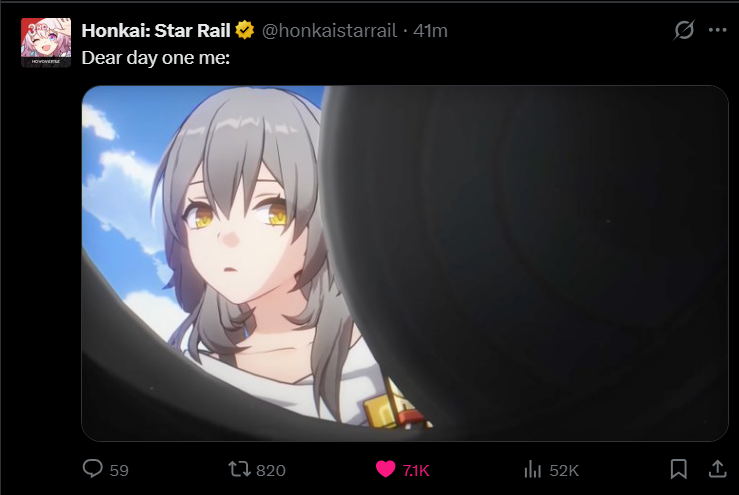Click the Honkai: Star Rail display name
The image size is (739, 495).
[156, 30]
